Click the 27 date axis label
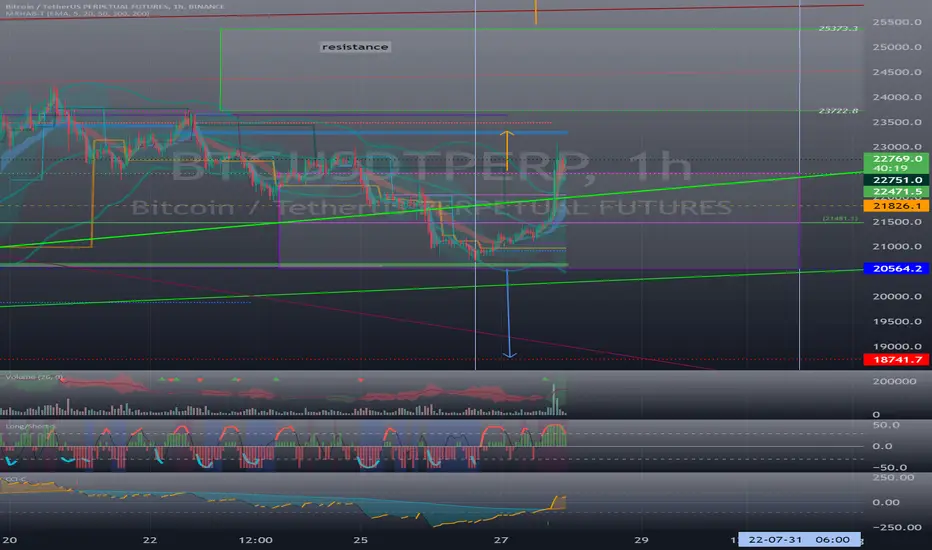932x550 pixels. click(x=501, y=540)
